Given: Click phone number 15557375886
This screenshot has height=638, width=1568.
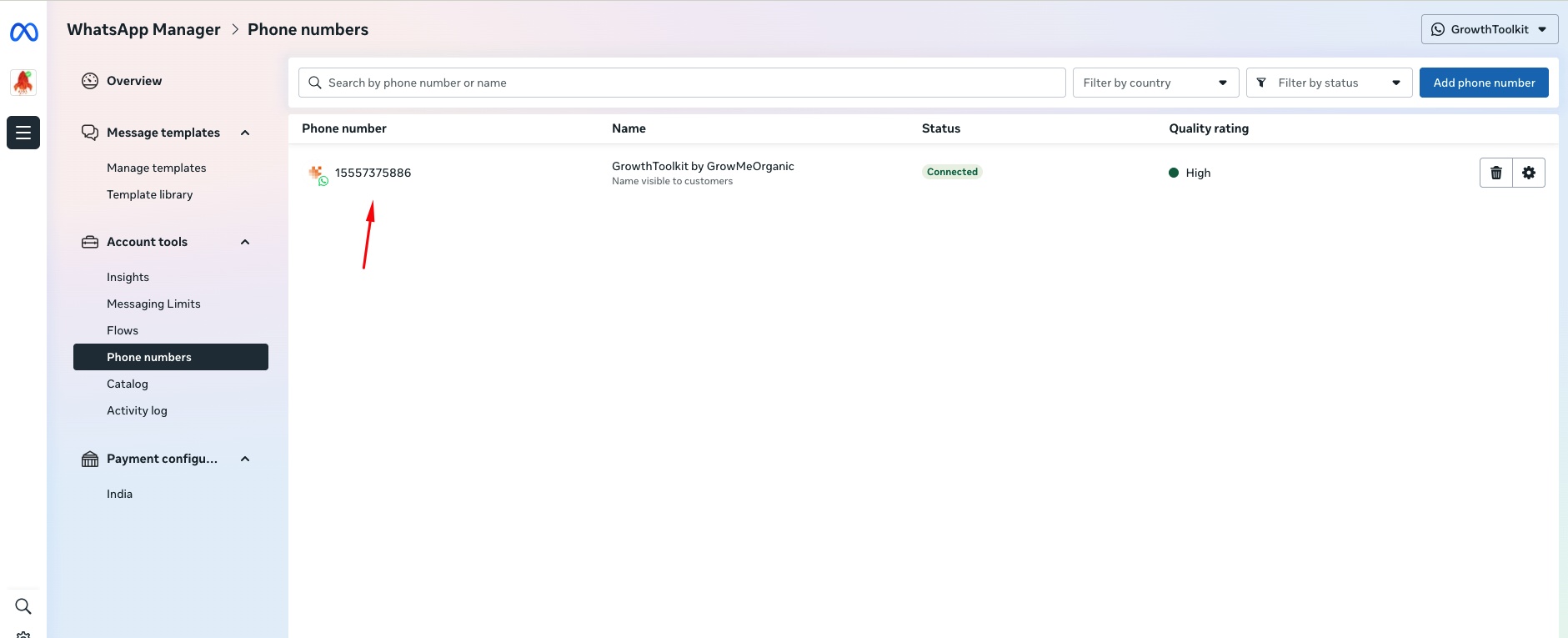Looking at the screenshot, I should 373,173.
